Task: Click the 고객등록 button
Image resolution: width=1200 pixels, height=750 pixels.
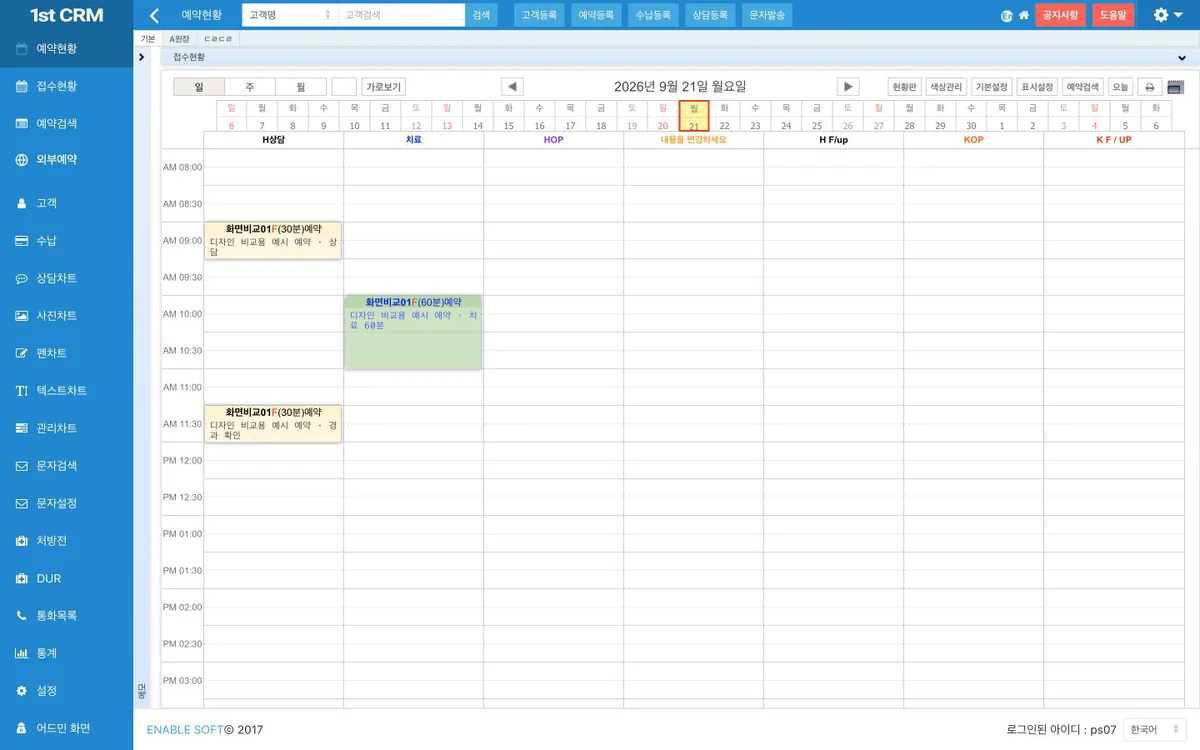Action: coord(540,15)
